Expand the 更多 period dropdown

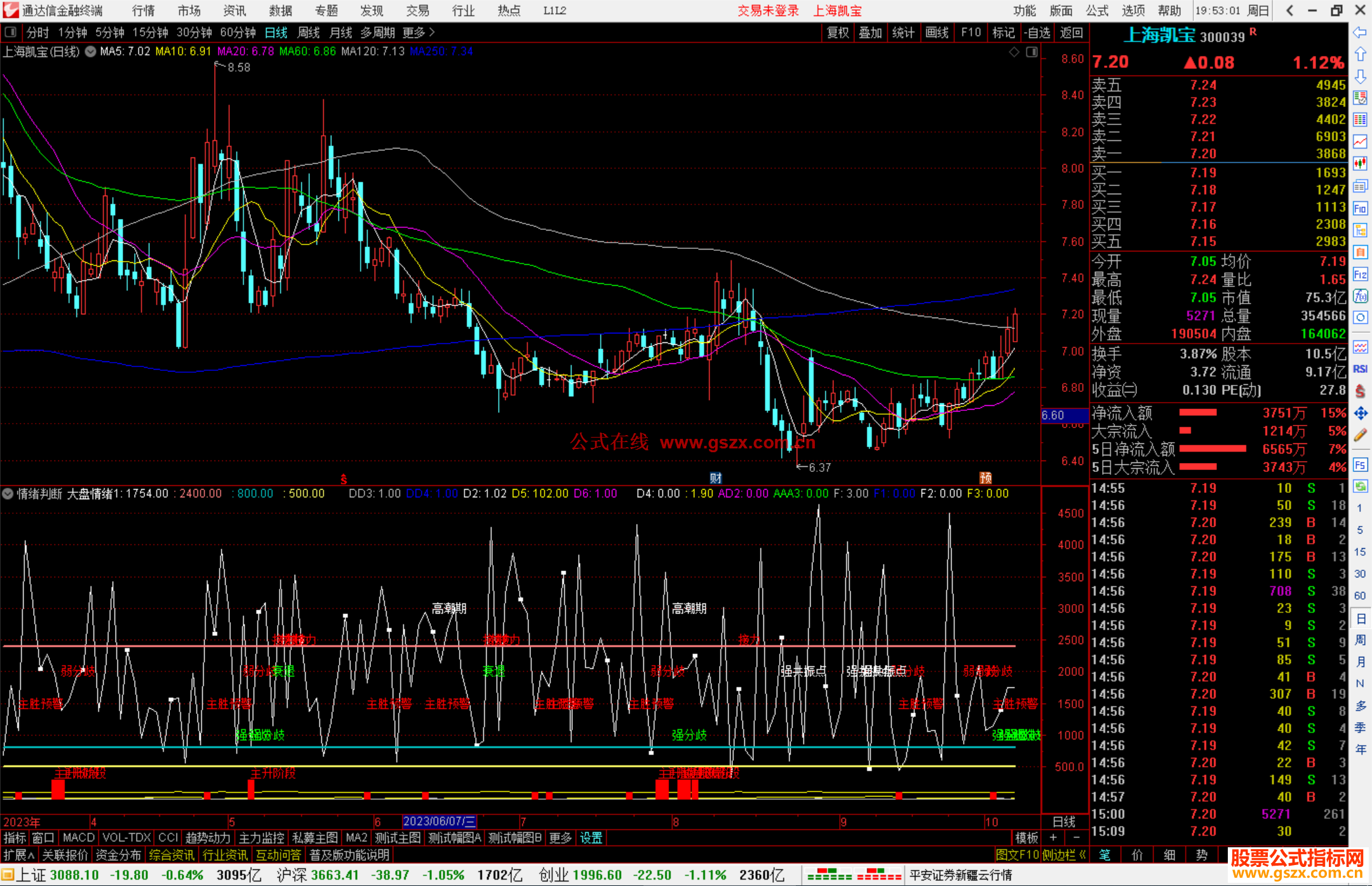[419, 32]
